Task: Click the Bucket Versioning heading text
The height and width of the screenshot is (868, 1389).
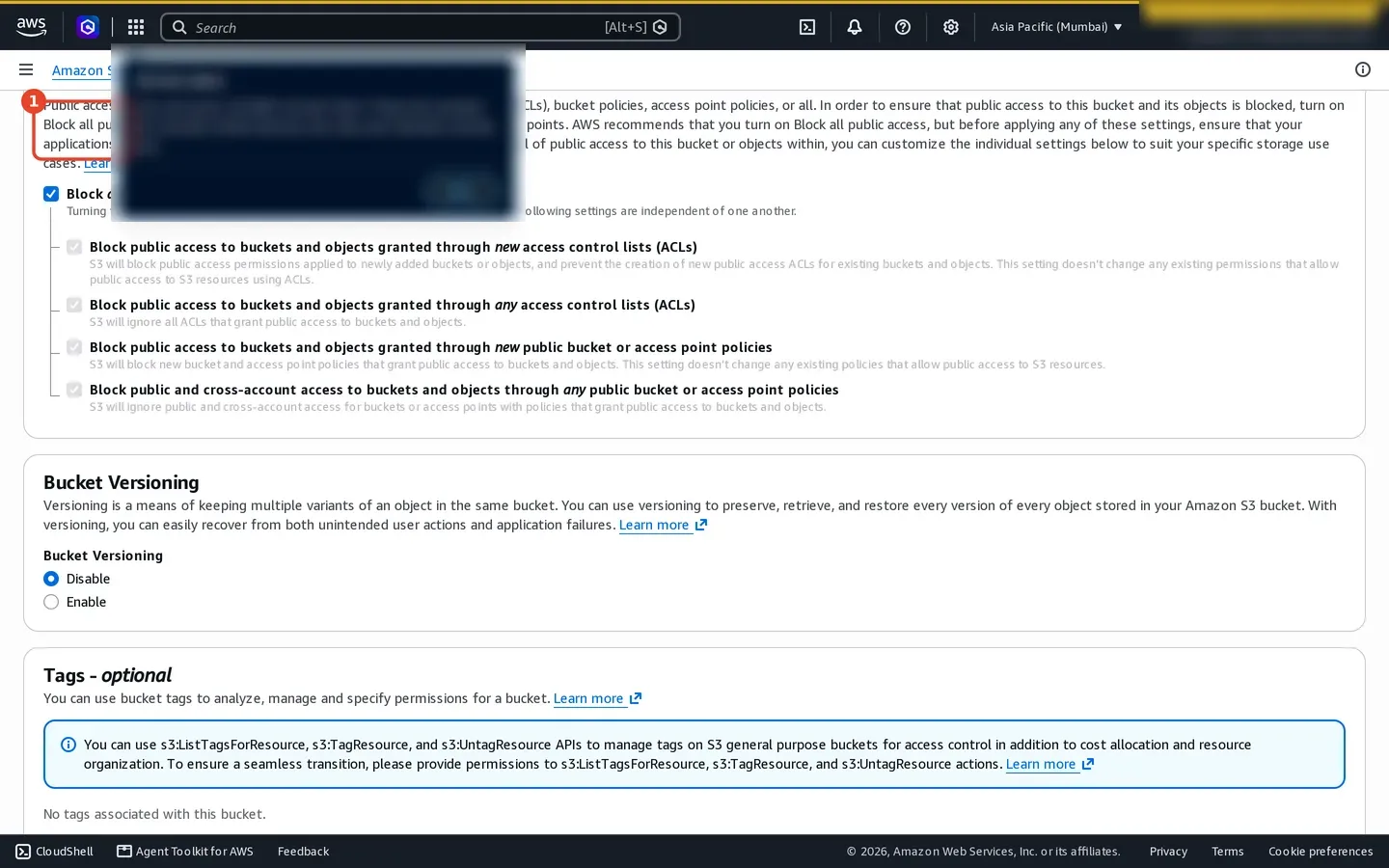Action: coord(122,482)
